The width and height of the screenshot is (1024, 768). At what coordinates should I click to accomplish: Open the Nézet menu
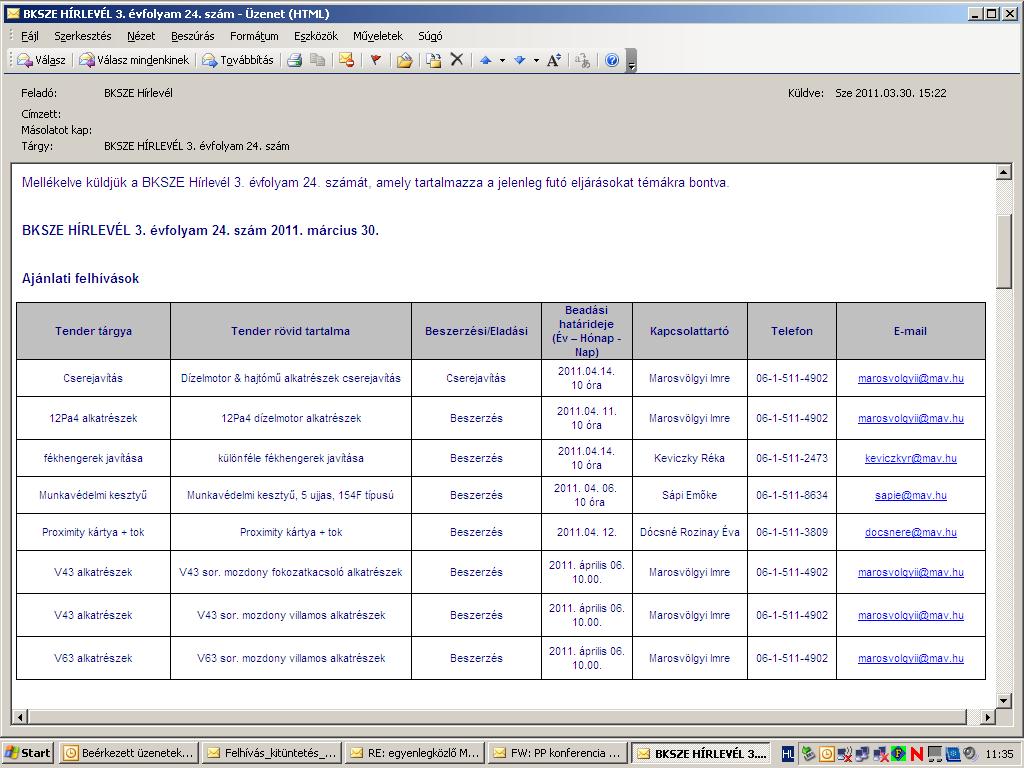(x=141, y=36)
